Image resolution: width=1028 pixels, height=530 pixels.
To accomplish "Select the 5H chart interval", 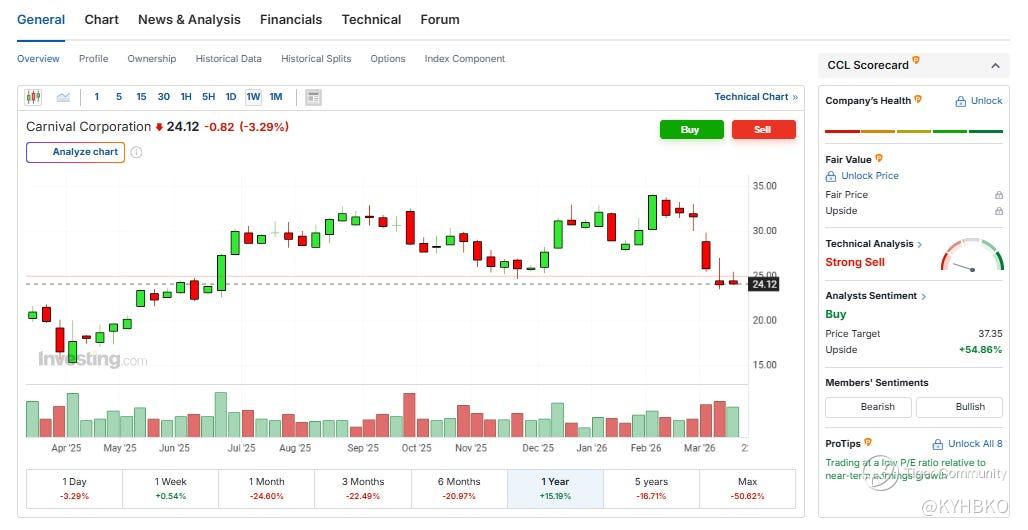I will tap(208, 97).
